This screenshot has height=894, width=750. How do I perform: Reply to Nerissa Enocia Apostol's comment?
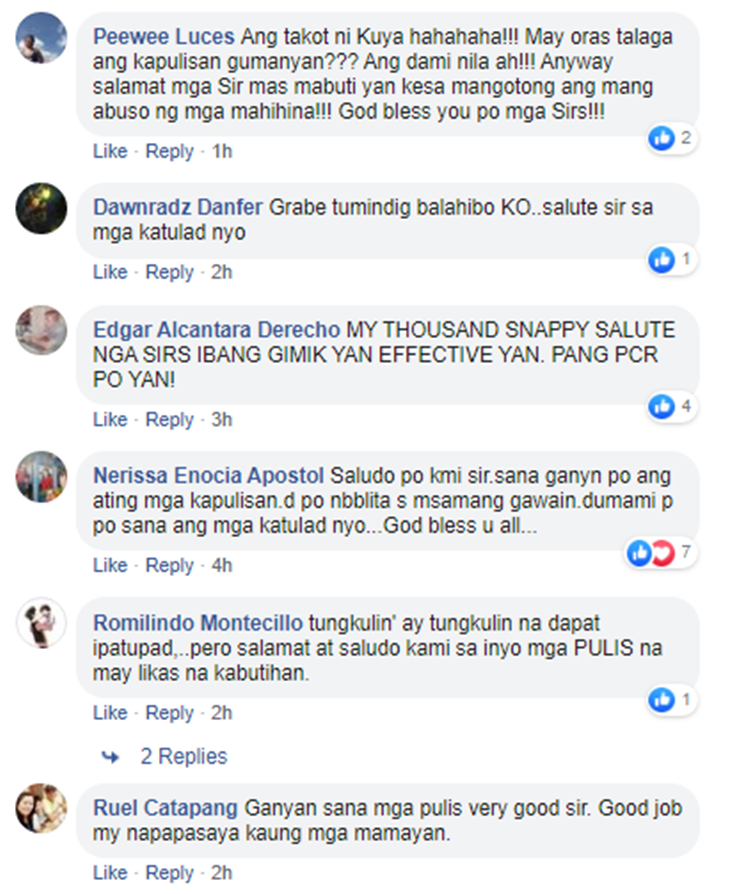[x=169, y=566]
